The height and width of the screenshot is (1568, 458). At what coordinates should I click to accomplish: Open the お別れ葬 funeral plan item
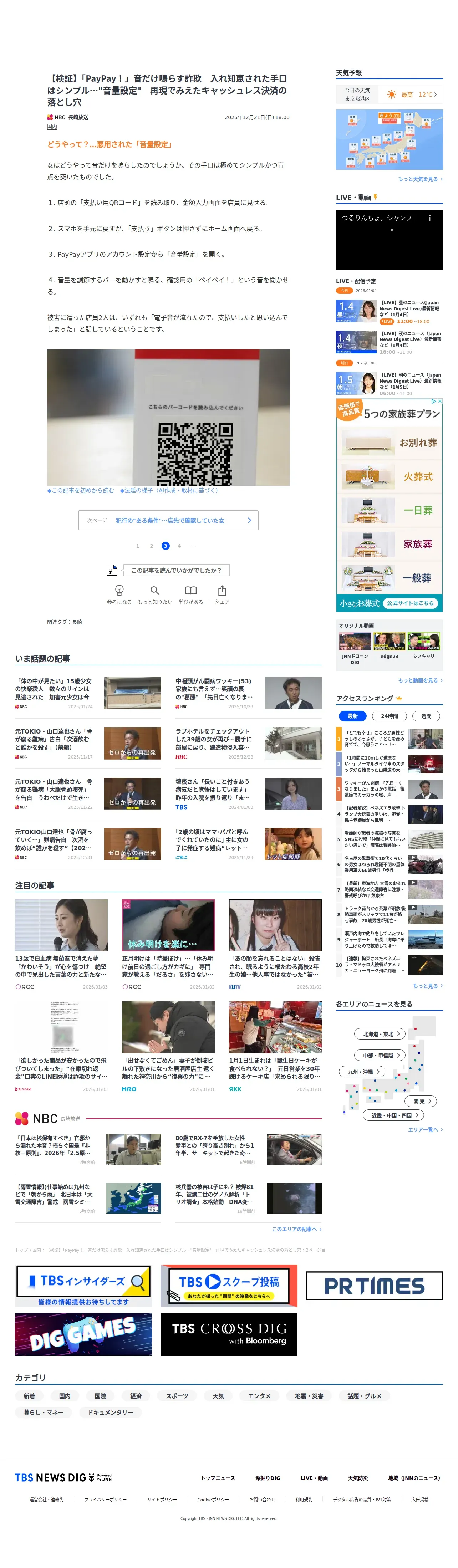(x=390, y=443)
